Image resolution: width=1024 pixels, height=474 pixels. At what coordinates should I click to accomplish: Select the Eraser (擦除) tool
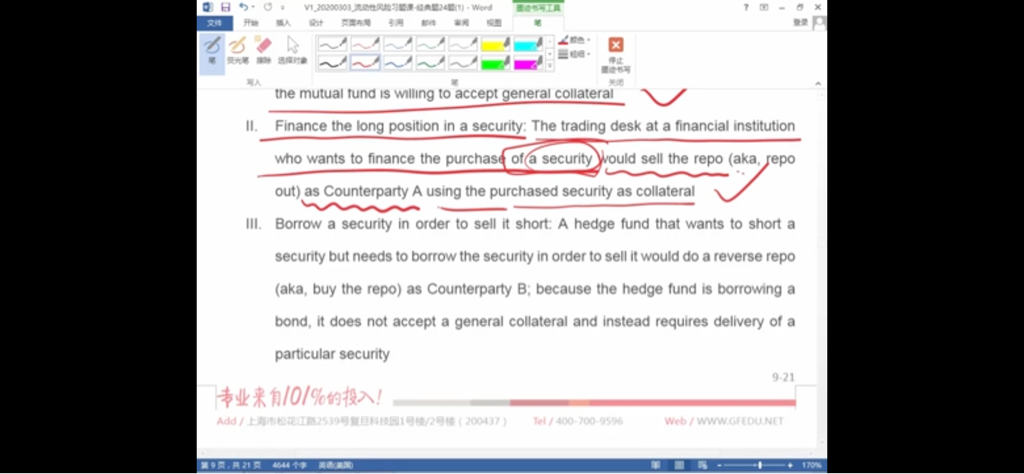[x=264, y=50]
